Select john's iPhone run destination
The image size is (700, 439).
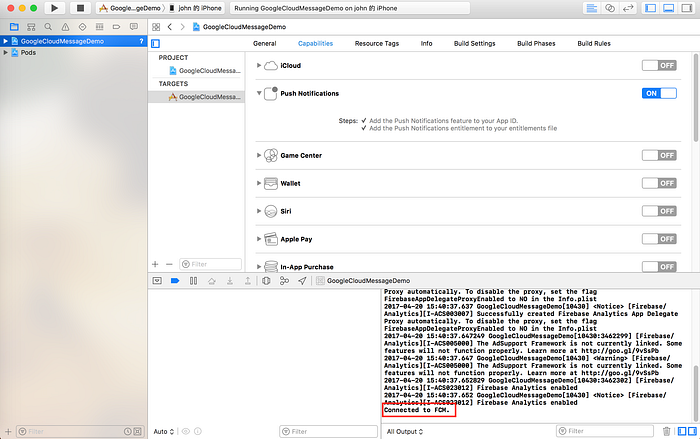(196, 8)
